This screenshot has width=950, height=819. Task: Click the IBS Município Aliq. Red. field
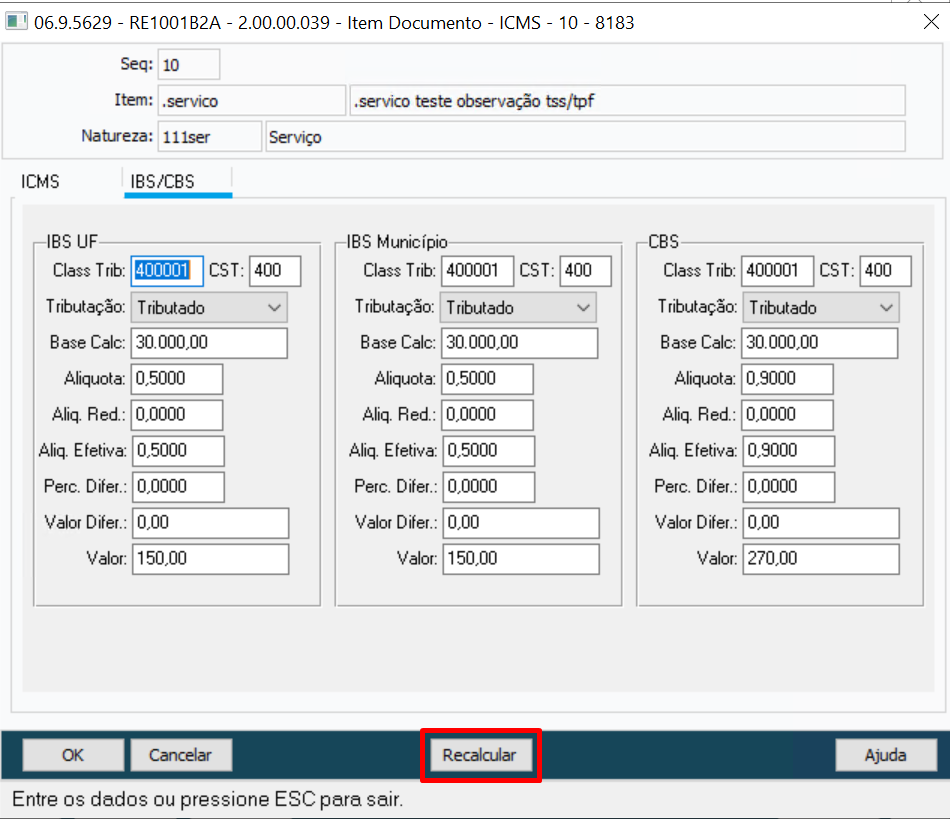click(x=487, y=415)
